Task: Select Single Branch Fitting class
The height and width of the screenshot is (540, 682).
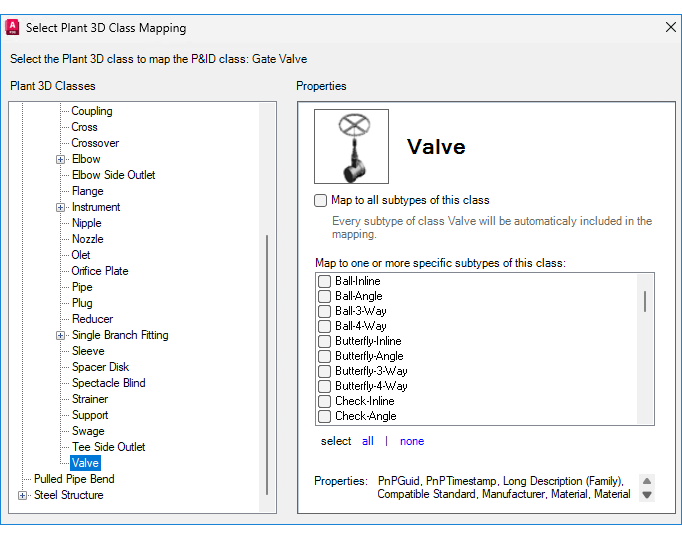Action: point(120,335)
